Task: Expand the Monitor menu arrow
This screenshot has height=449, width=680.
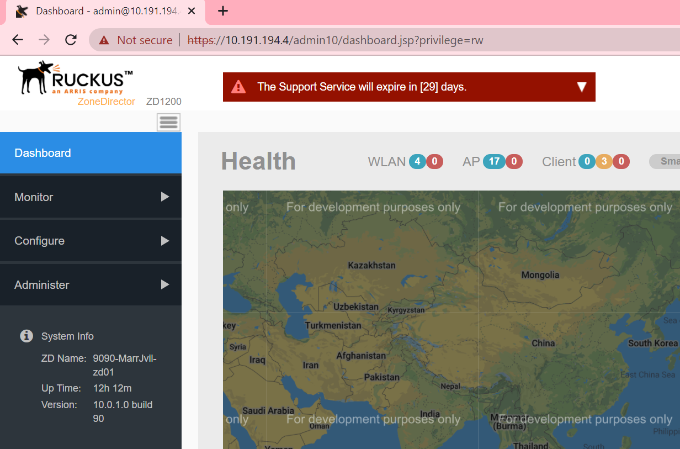Action: (165, 197)
